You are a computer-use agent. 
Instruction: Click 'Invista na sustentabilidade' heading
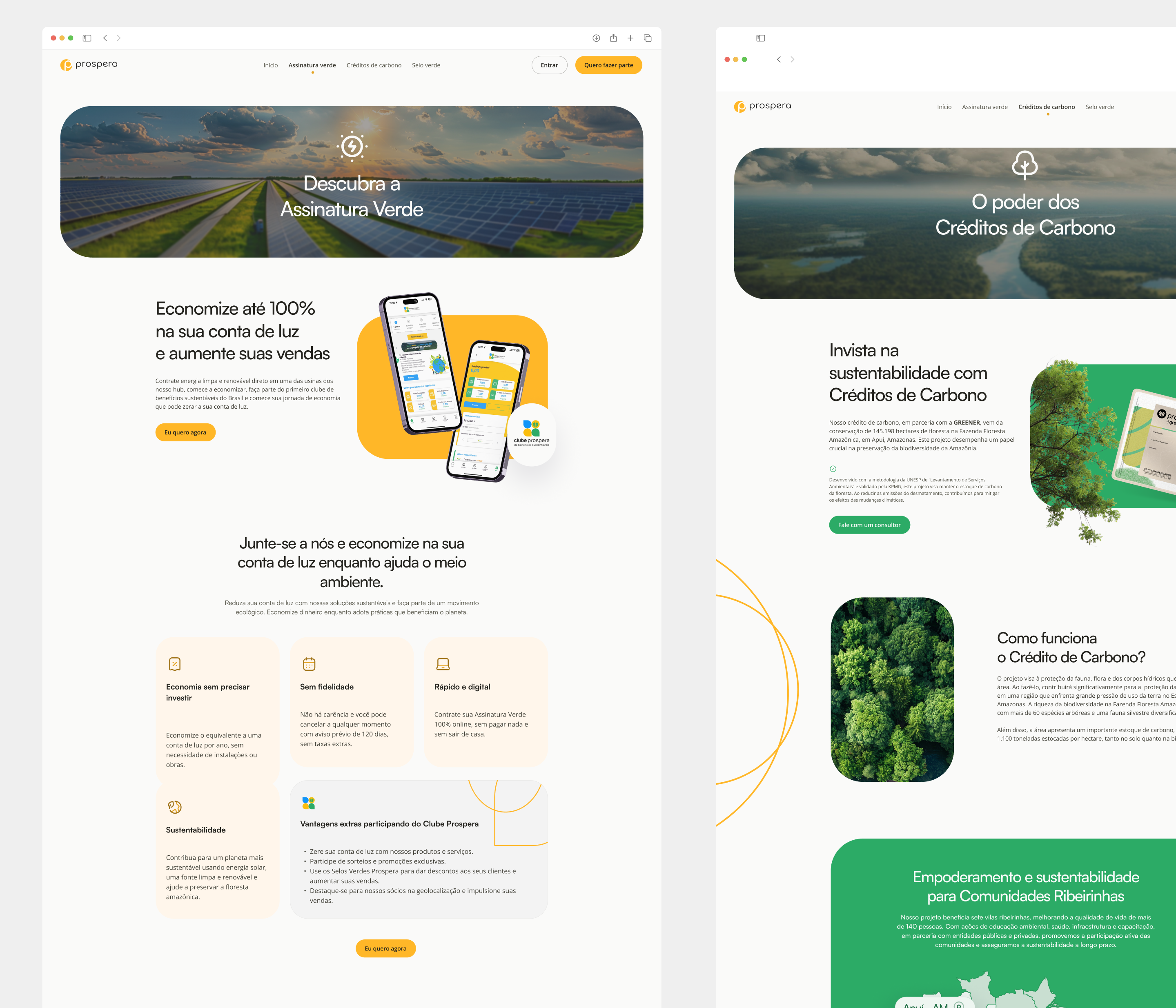coord(908,372)
